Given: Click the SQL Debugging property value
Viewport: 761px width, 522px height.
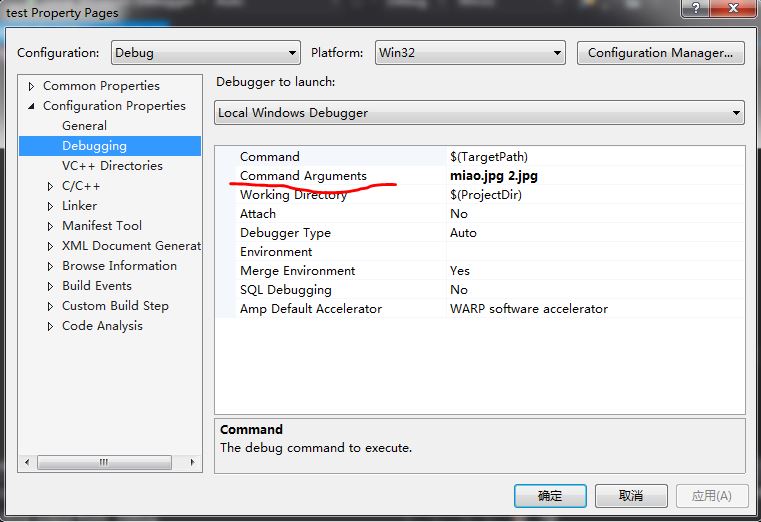Looking at the screenshot, I should [x=595, y=290].
